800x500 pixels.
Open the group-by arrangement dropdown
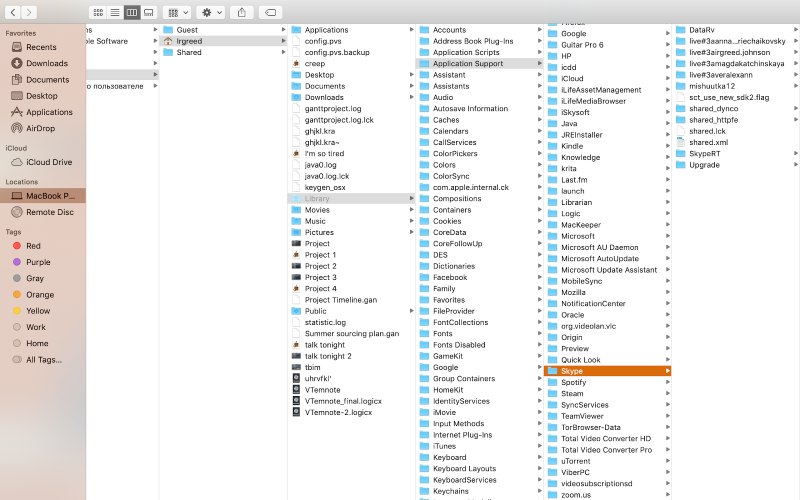pos(178,12)
